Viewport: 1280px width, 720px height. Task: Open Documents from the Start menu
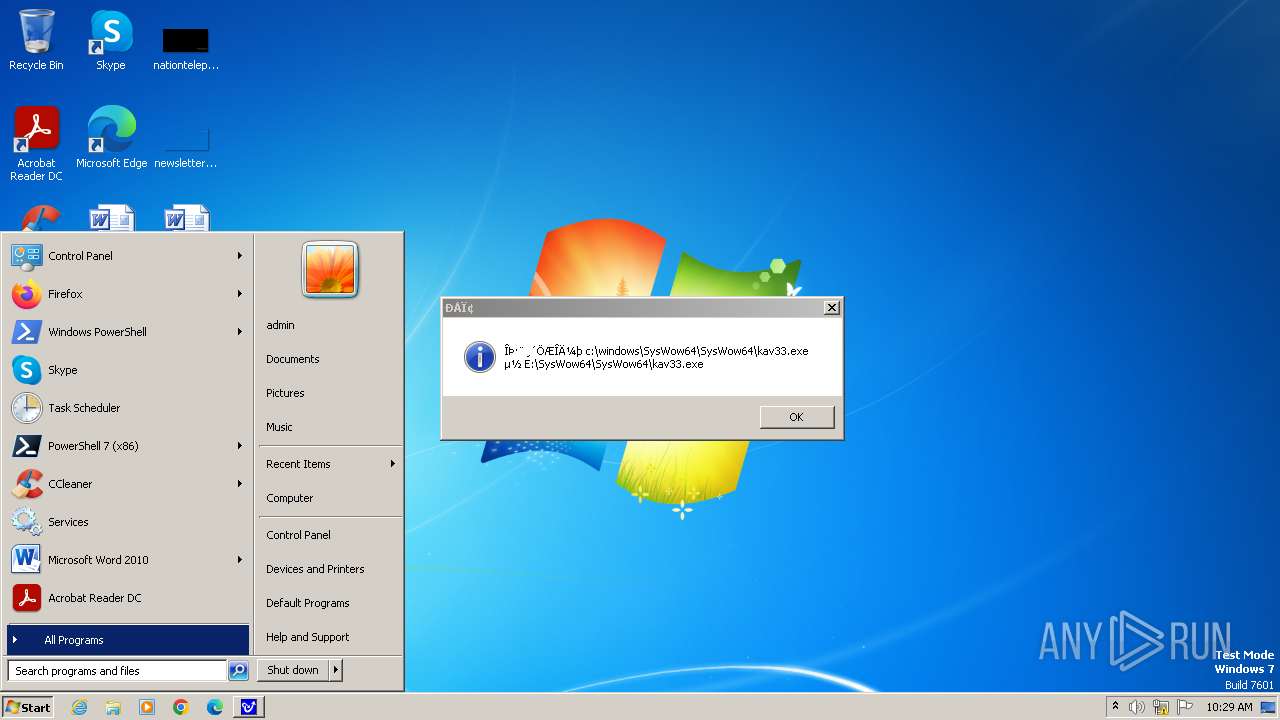(x=293, y=359)
